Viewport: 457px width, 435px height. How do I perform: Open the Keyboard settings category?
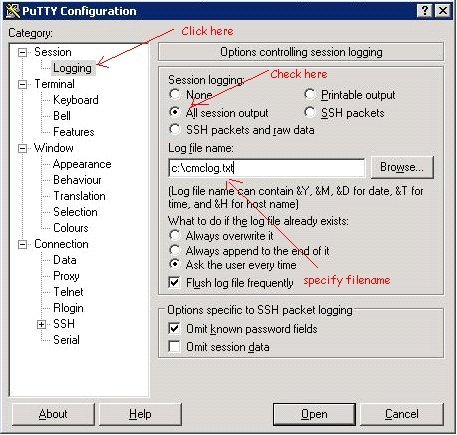(76, 100)
